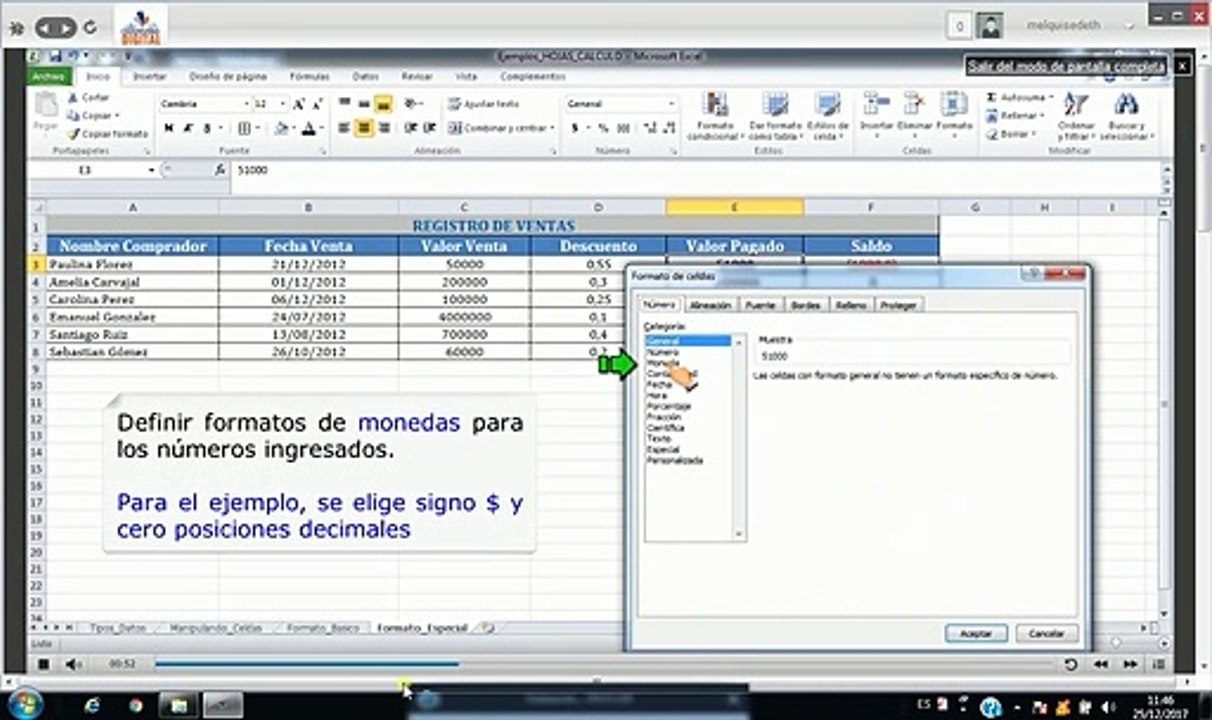Click Salir del modo de pantalla completa

point(1065,67)
